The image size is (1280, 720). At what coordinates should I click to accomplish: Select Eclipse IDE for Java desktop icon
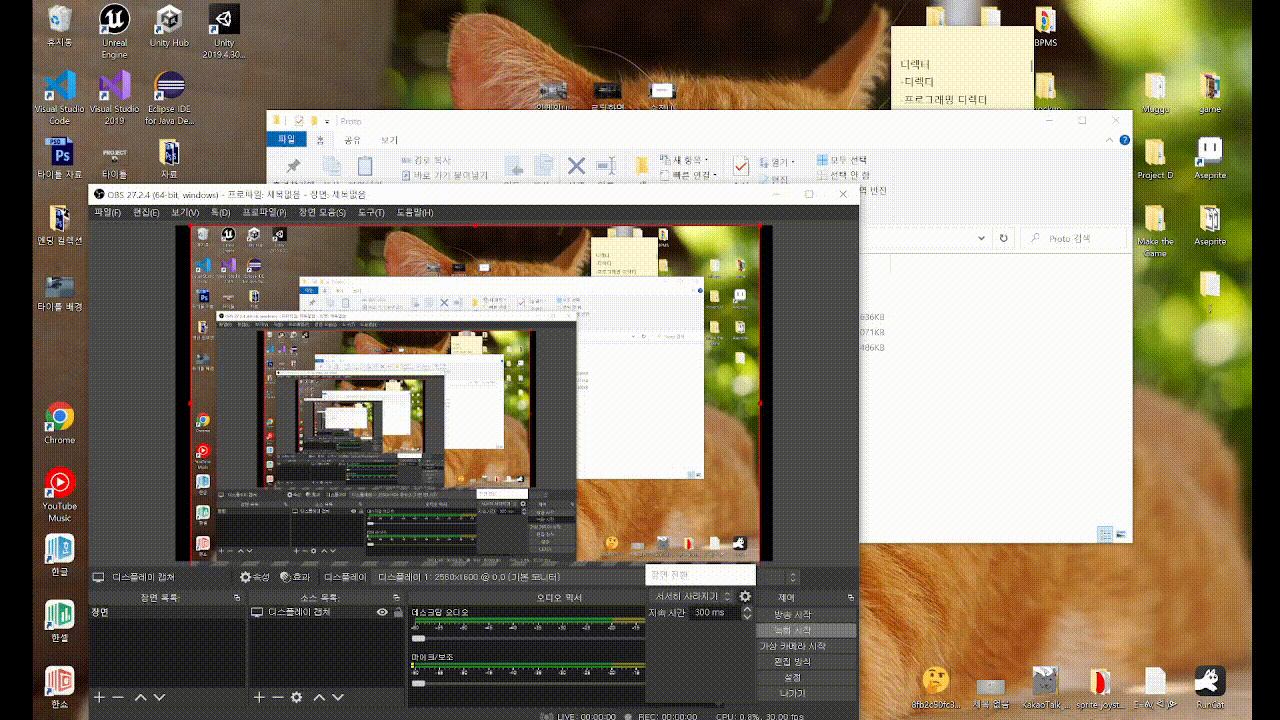pos(169,97)
